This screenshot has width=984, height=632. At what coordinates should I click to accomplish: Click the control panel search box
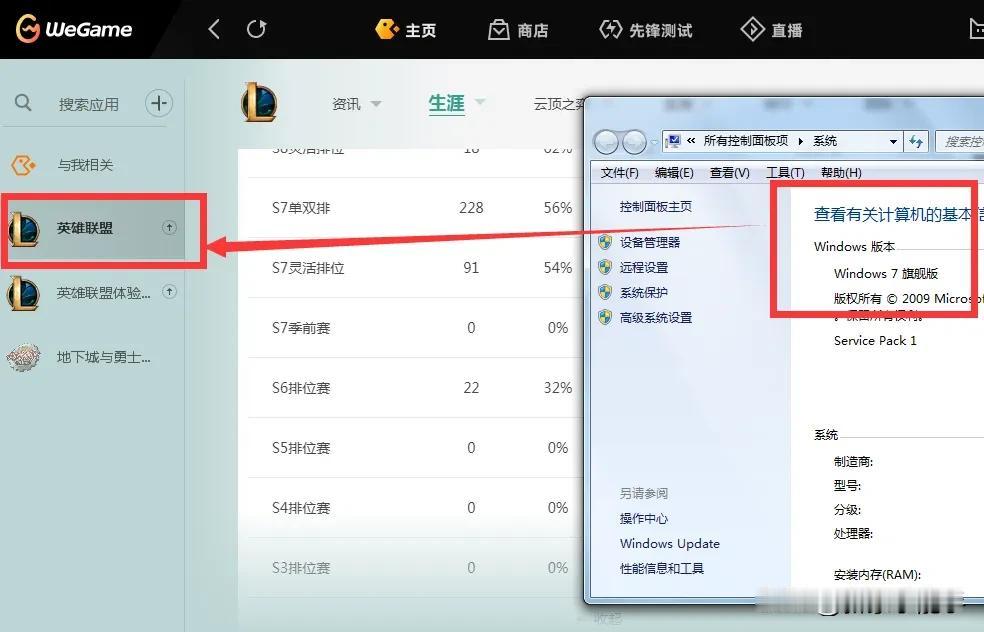click(960, 141)
